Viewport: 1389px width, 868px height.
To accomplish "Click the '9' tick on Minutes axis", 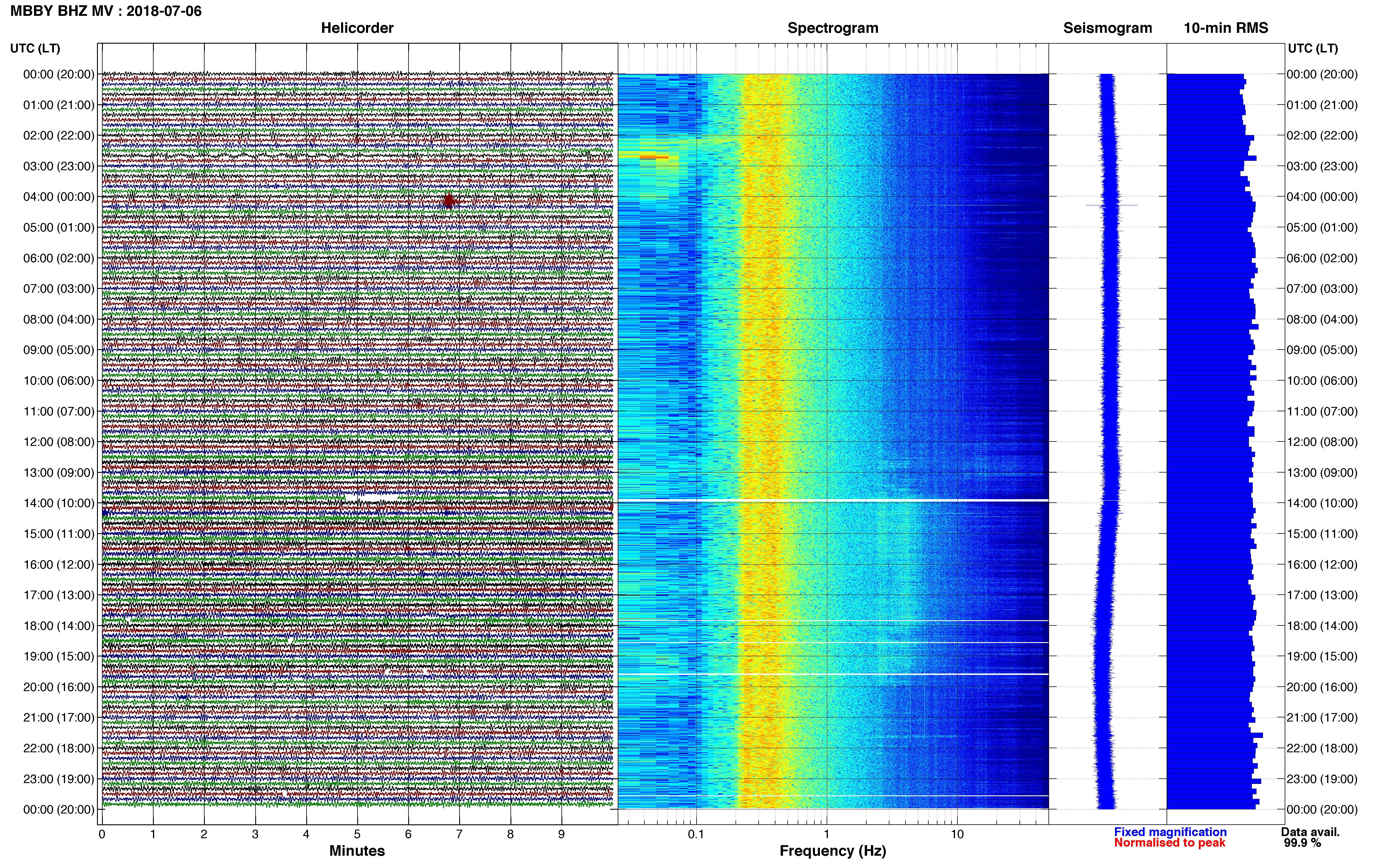I will coord(561,834).
